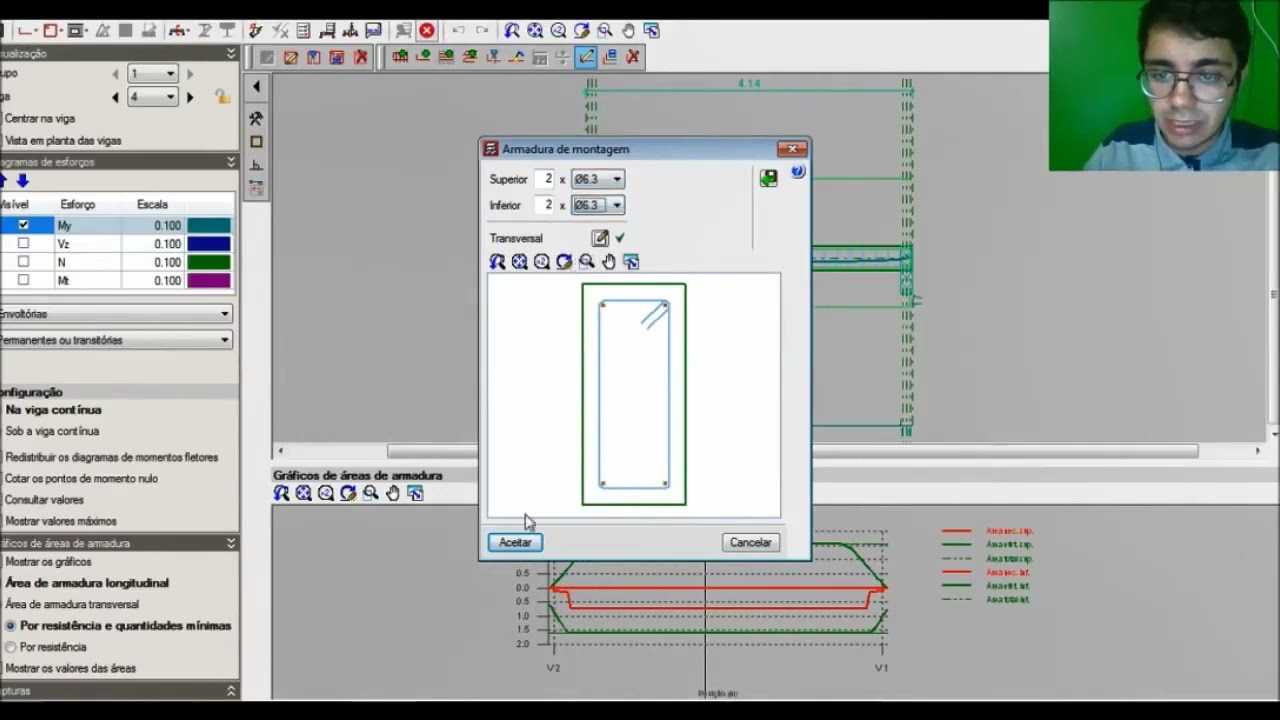Check the Mt visibility checkbox

[x=23, y=280]
